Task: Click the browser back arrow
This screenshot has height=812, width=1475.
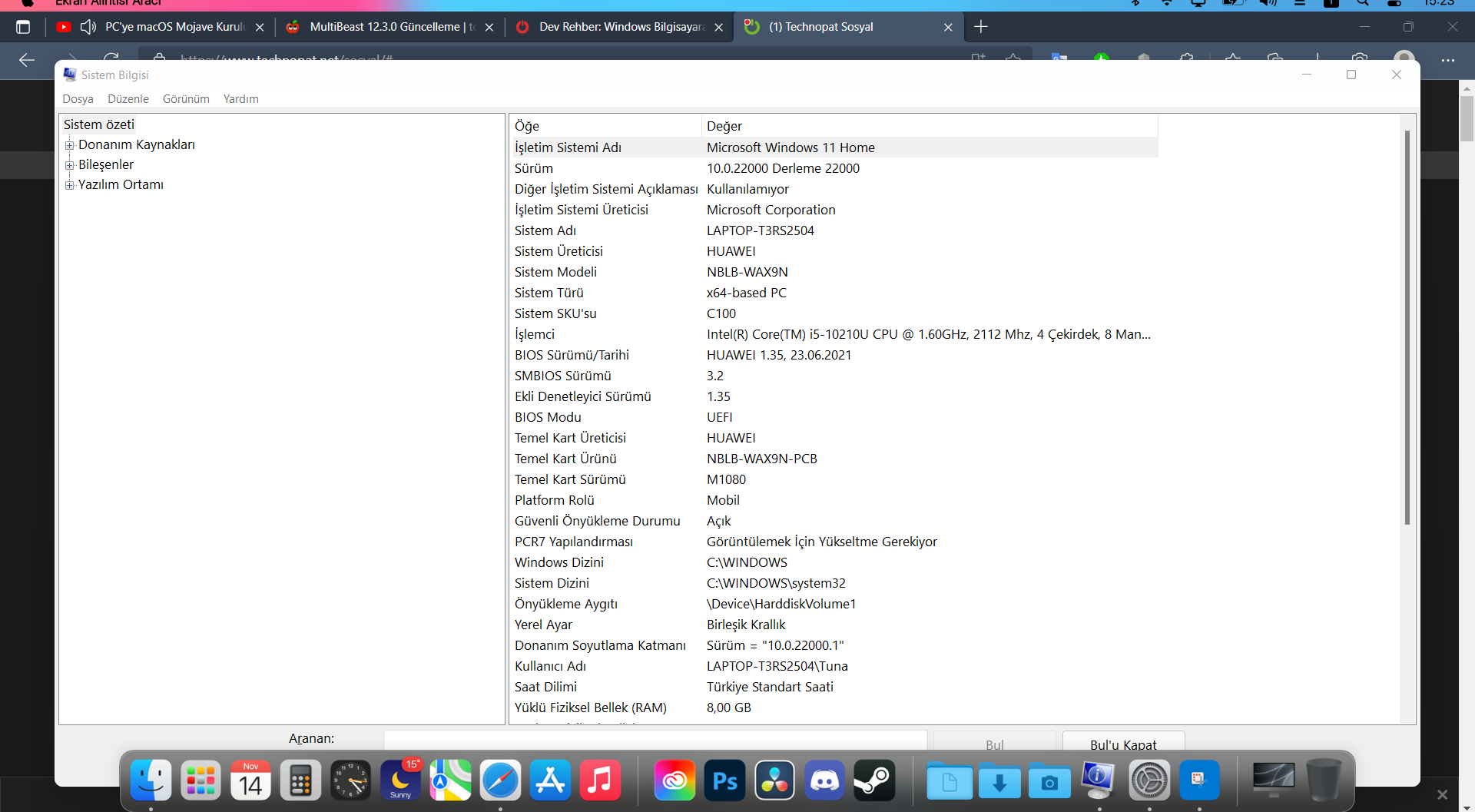Action: [27, 60]
